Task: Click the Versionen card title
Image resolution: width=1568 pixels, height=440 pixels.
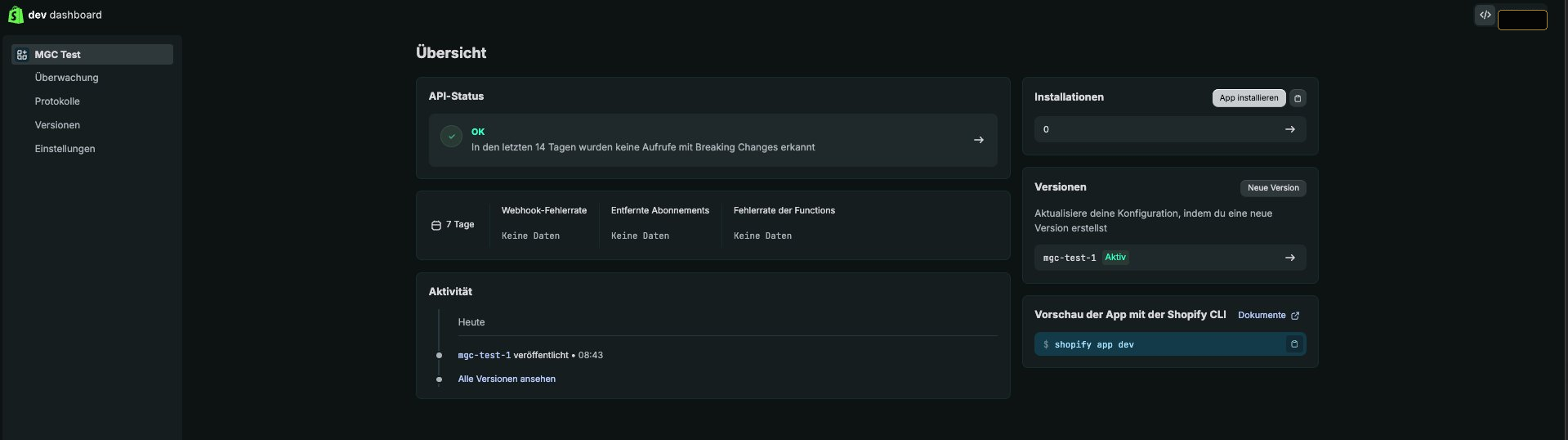Action: click(1061, 187)
